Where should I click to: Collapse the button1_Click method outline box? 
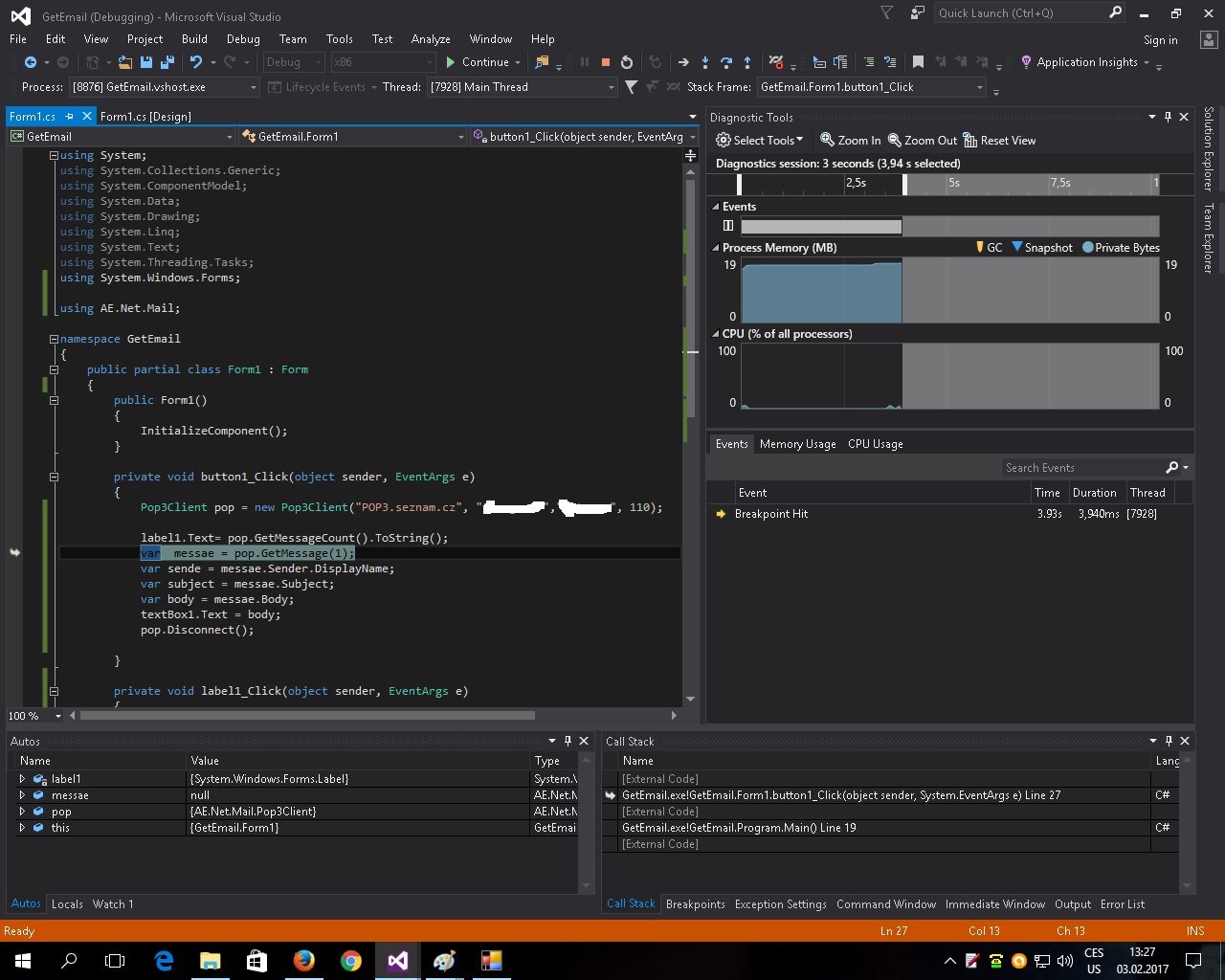[55, 477]
